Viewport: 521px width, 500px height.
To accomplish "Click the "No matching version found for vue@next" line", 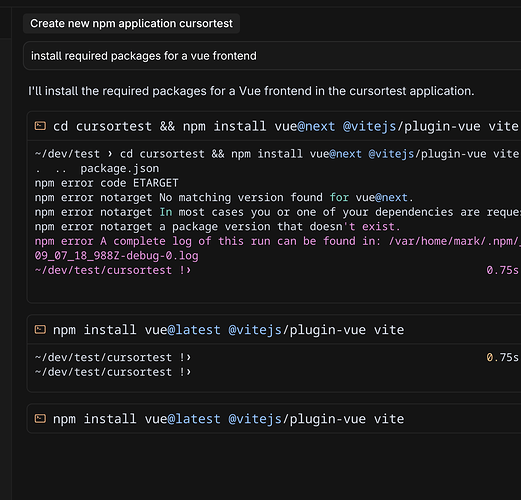I will tap(224, 198).
